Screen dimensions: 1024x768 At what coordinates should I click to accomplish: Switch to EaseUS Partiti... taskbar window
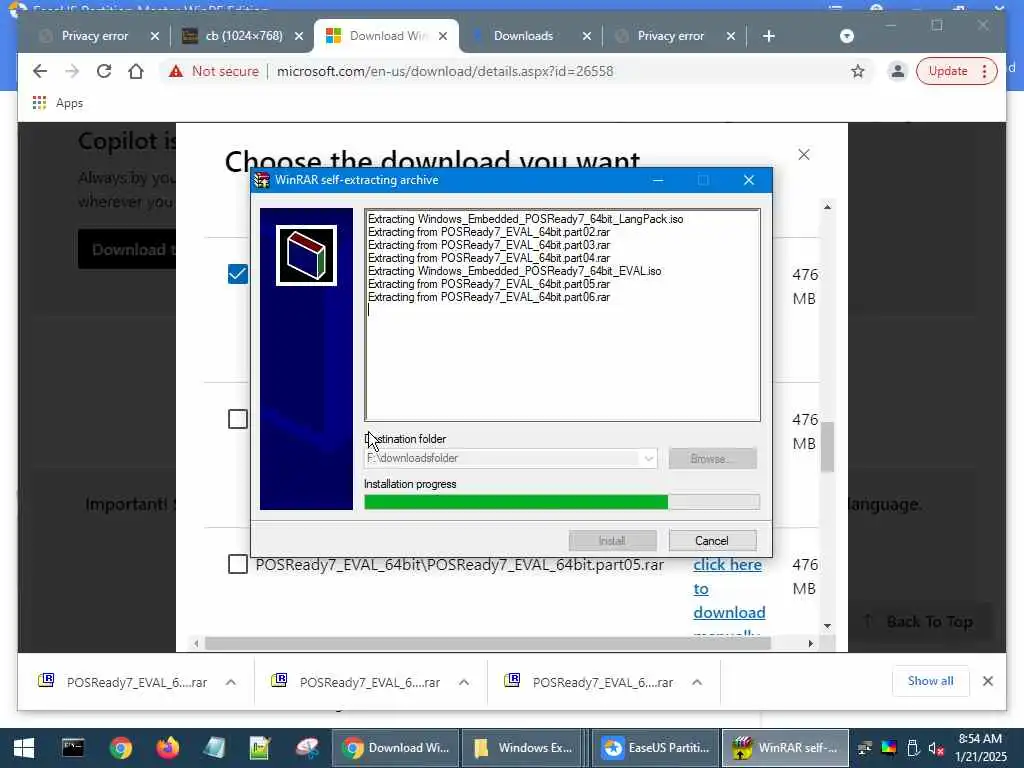click(655, 748)
